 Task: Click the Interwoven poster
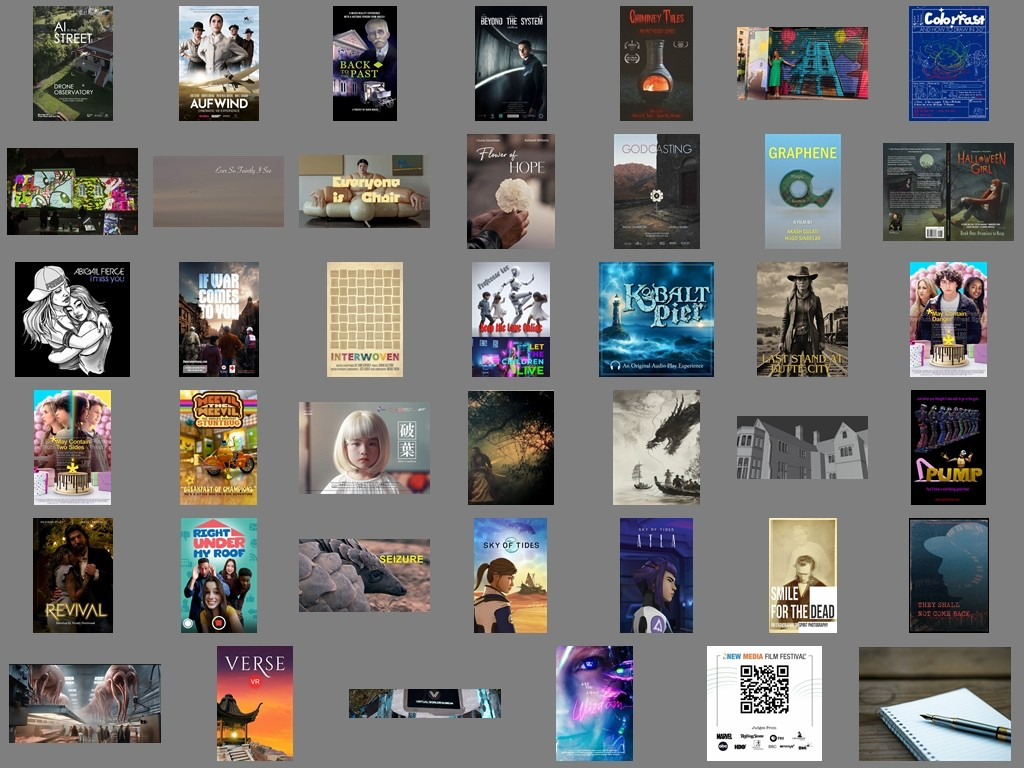(x=364, y=319)
